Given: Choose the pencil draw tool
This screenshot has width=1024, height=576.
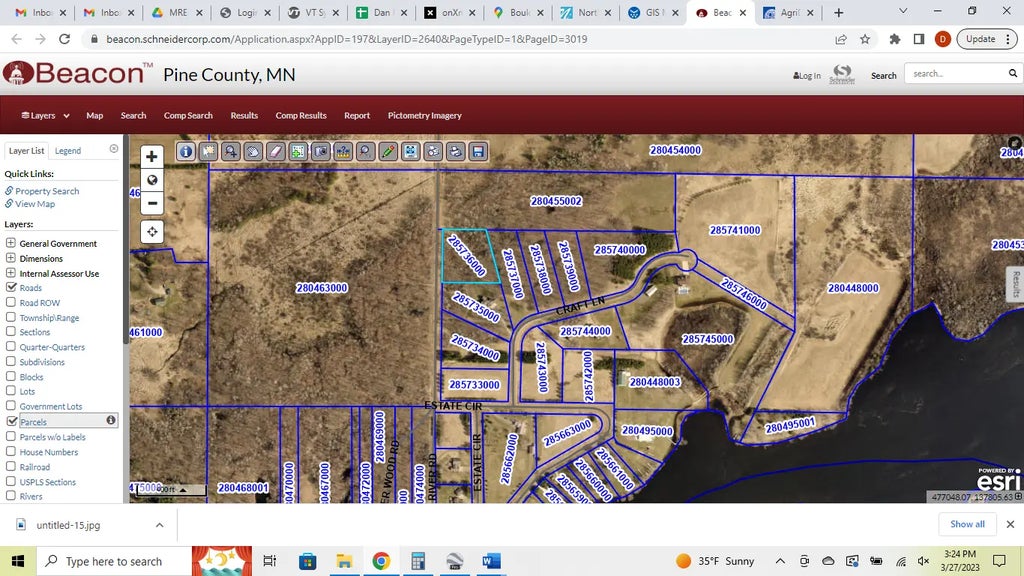Looking at the screenshot, I should (388, 152).
